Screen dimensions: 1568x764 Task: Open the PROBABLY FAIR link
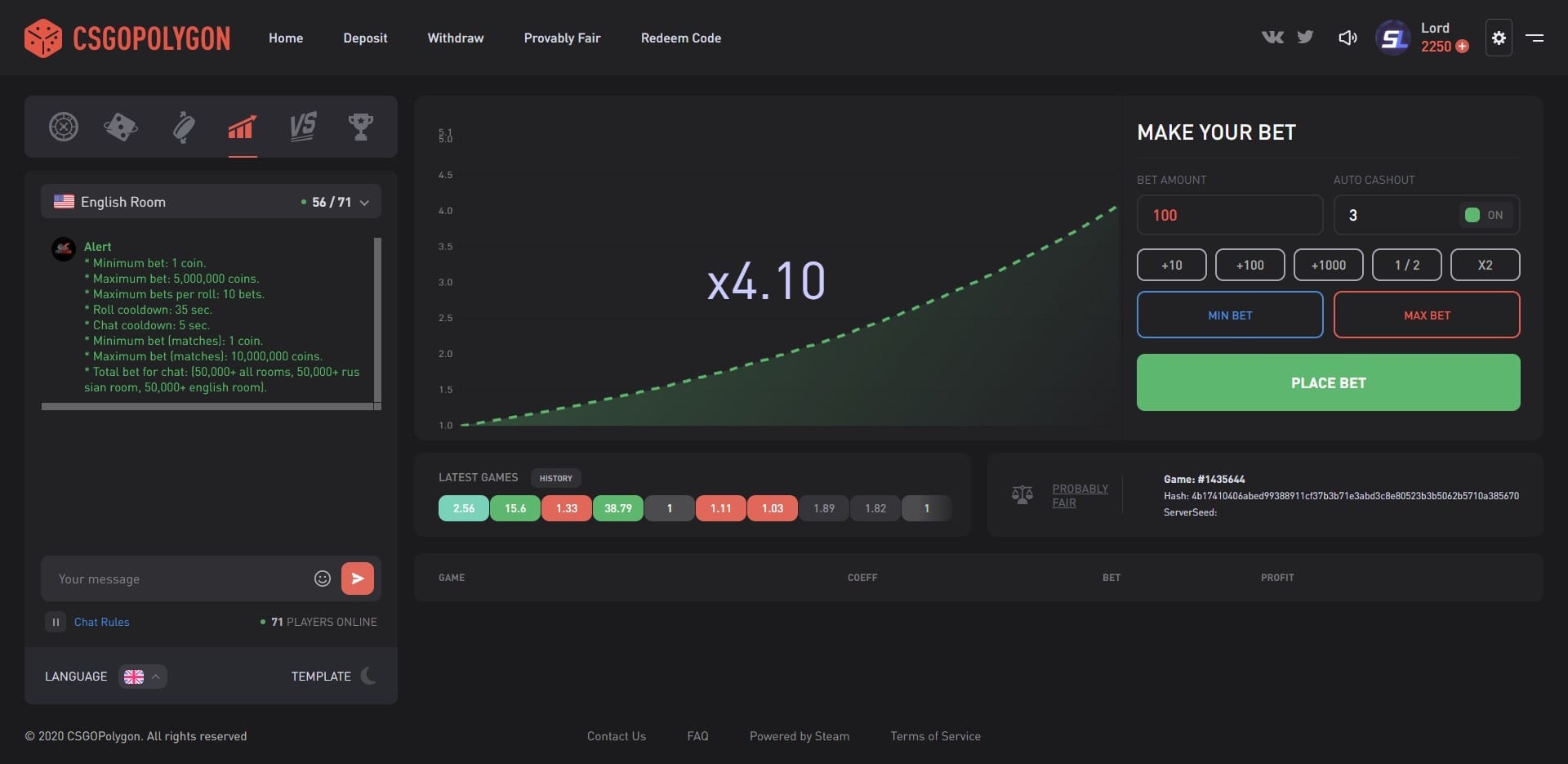tap(1080, 495)
